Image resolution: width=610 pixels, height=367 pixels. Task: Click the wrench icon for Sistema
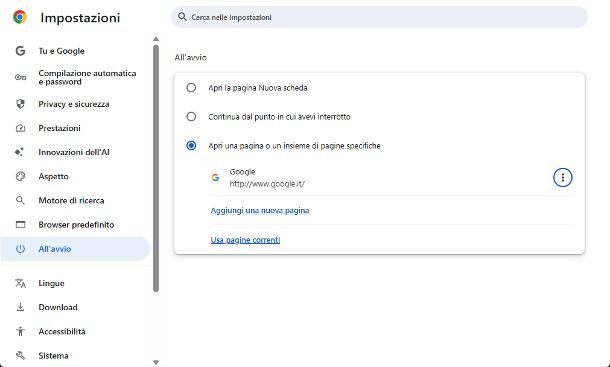(x=20, y=355)
